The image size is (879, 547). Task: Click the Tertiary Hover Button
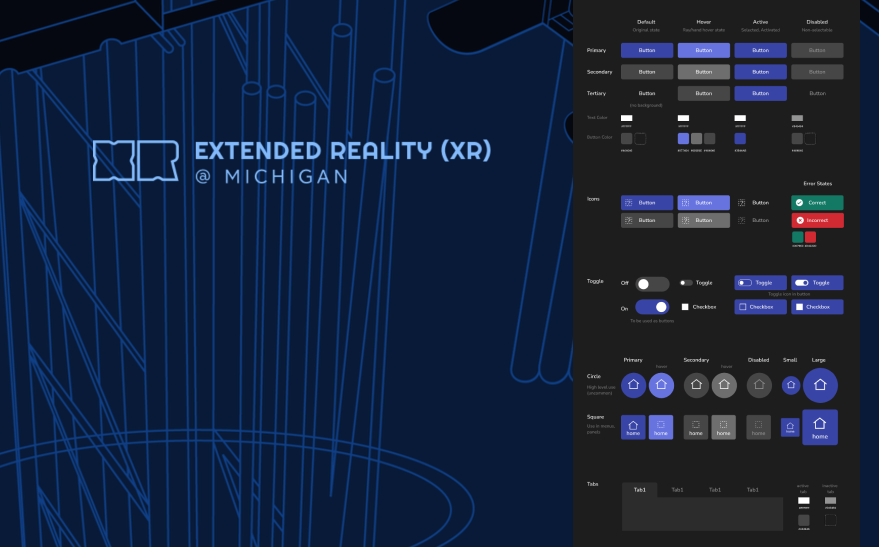coord(704,94)
